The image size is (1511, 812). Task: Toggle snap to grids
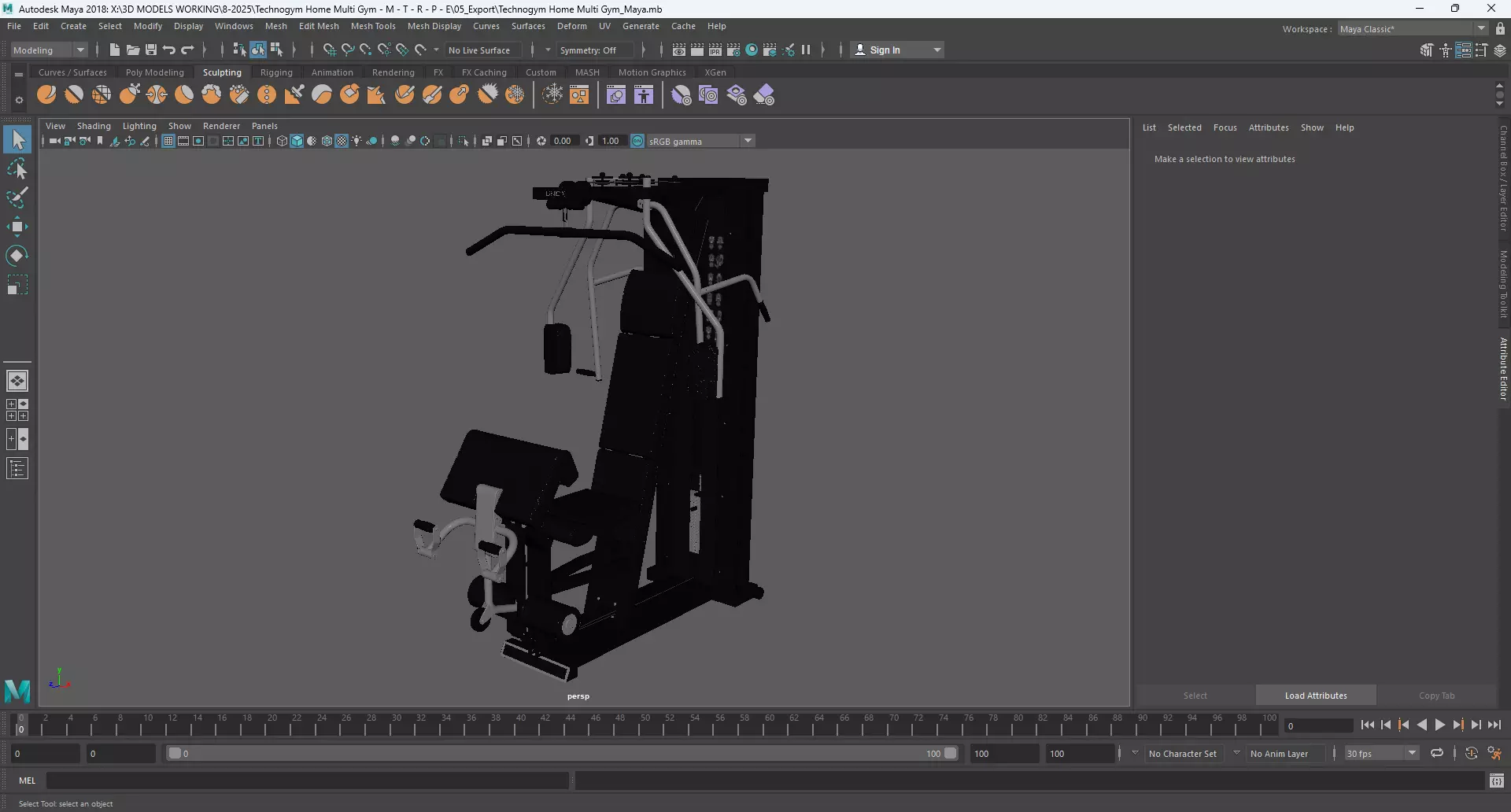tap(330, 50)
